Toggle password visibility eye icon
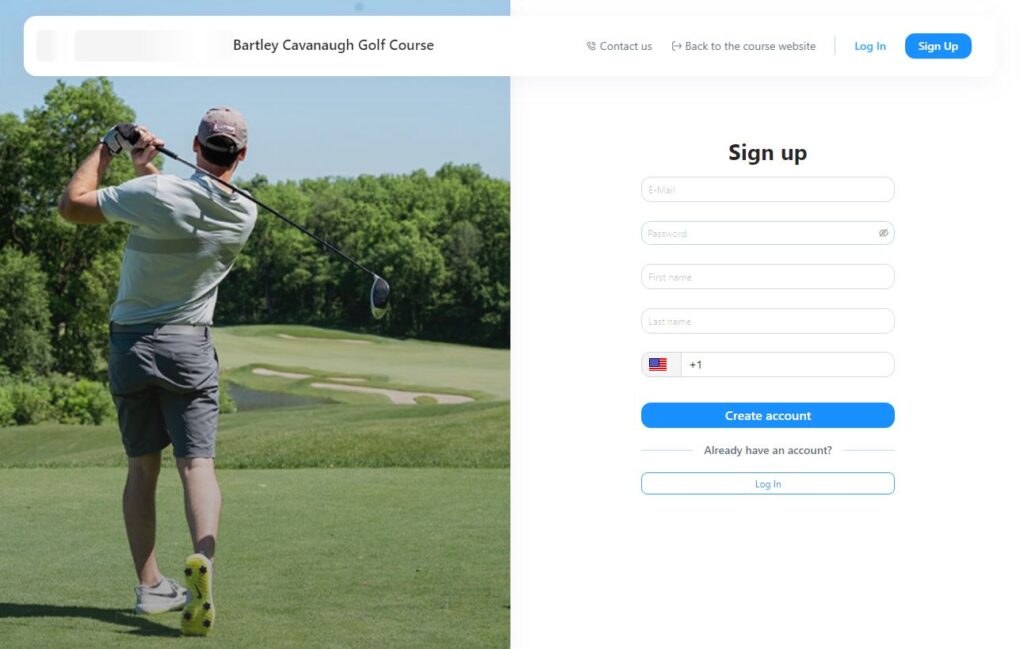 [883, 233]
